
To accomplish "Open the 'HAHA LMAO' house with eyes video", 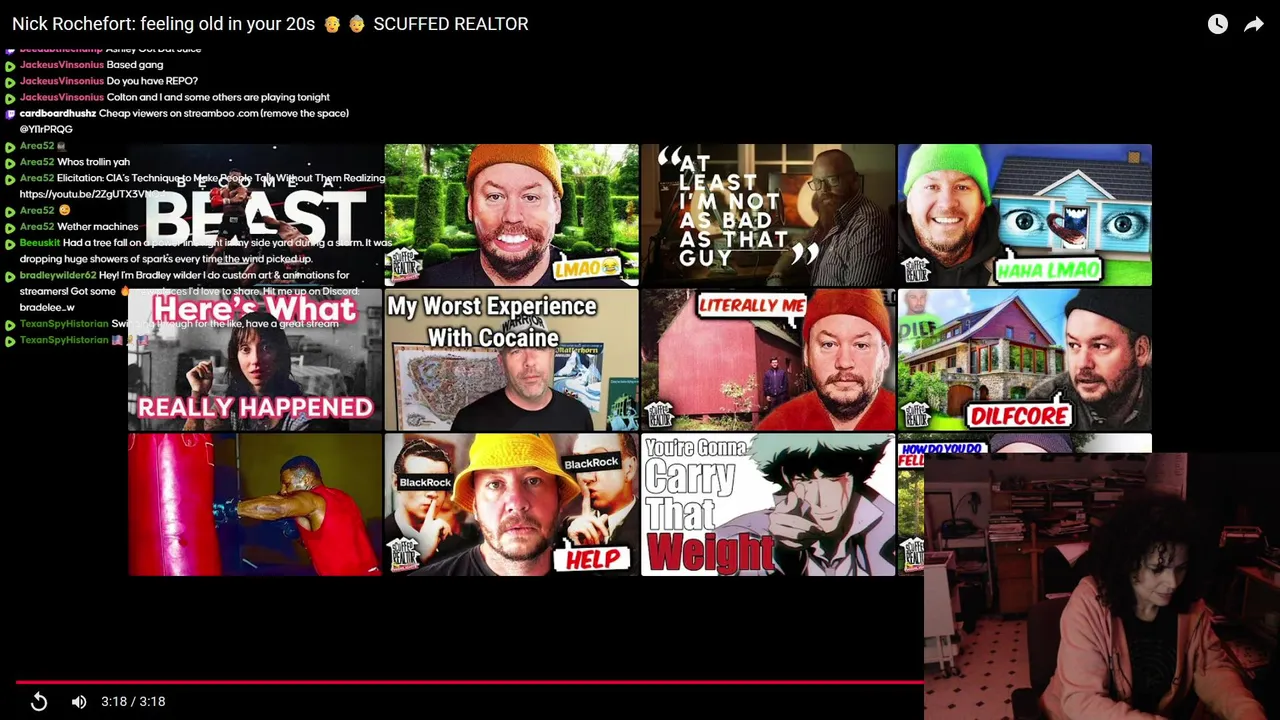I will pos(1025,215).
